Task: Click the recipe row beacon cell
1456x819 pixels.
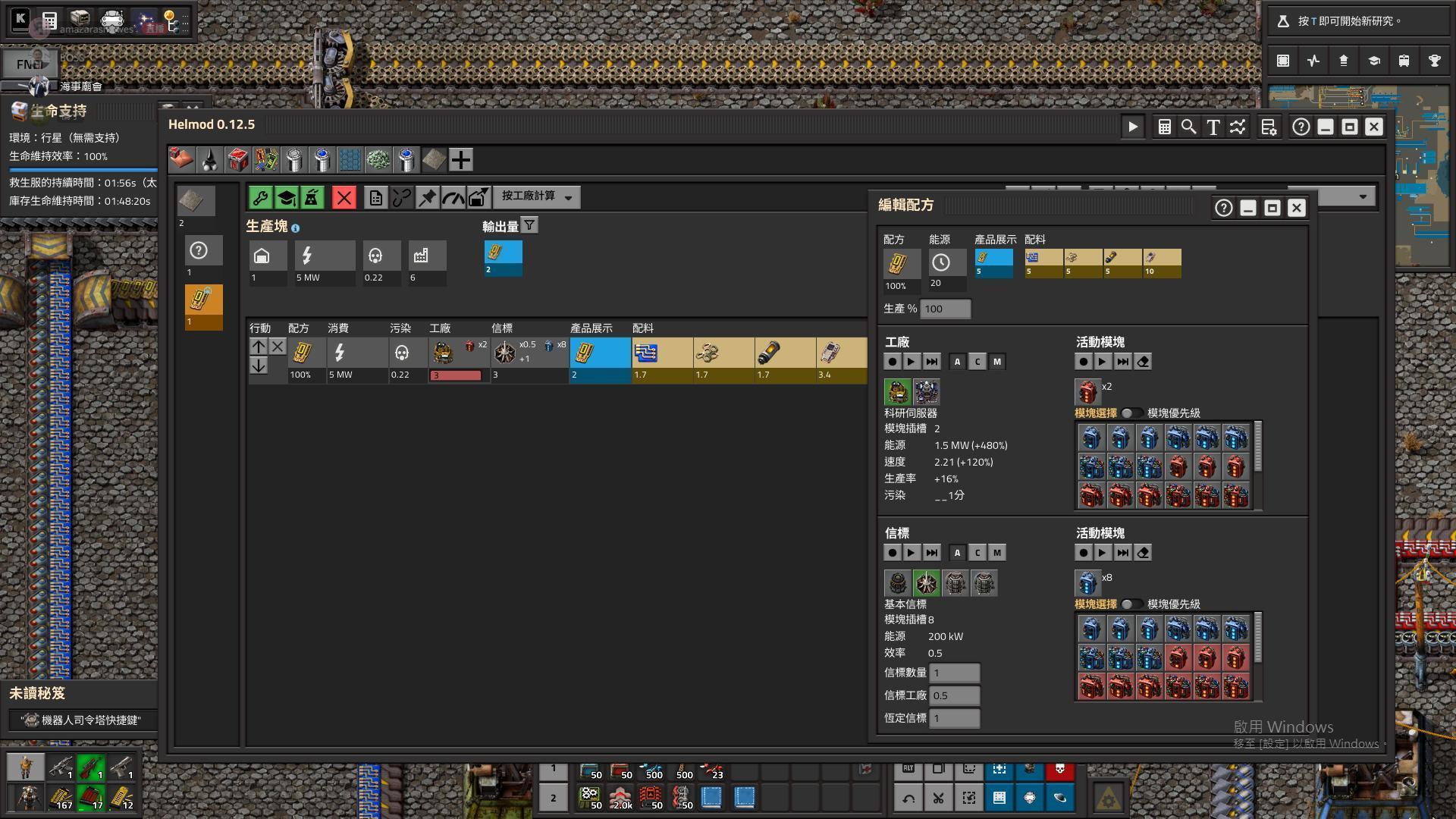Action: coord(529,360)
